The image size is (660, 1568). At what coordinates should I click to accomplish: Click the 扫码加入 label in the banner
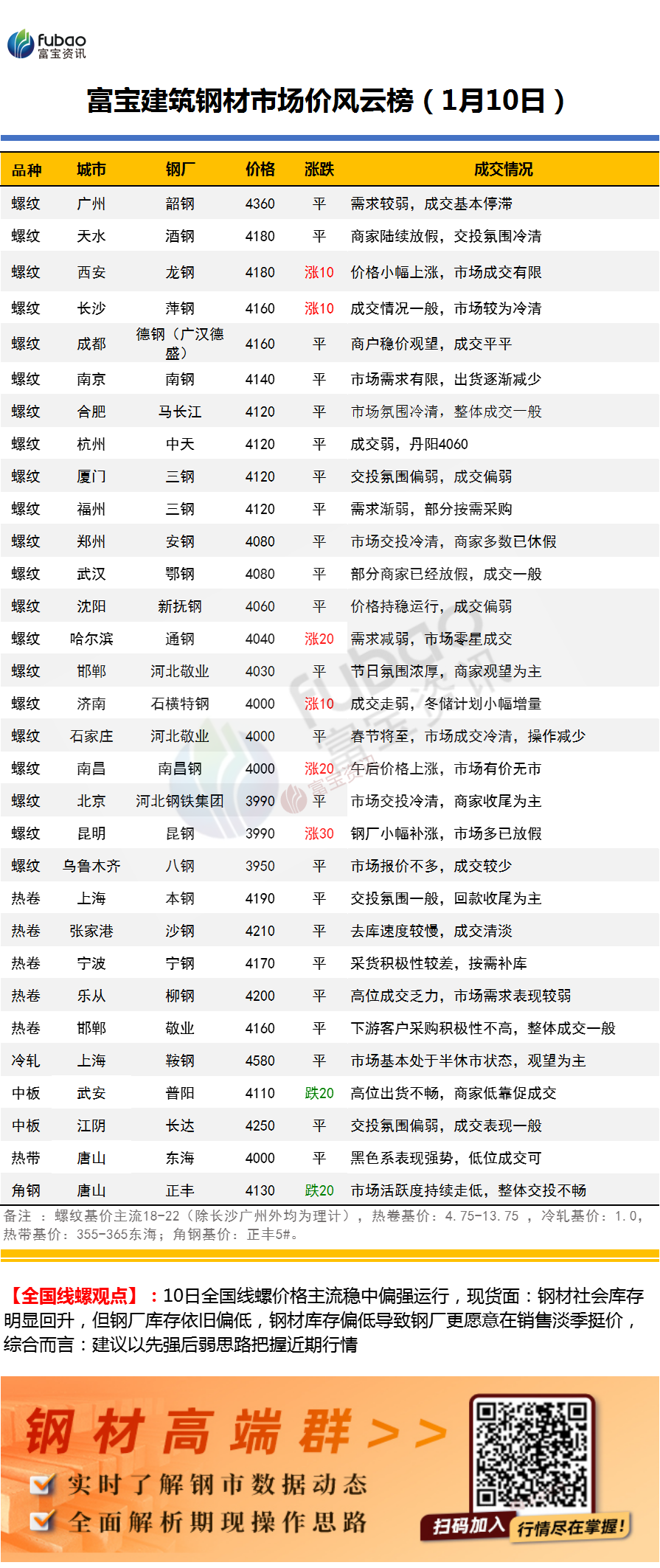click(x=468, y=1524)
